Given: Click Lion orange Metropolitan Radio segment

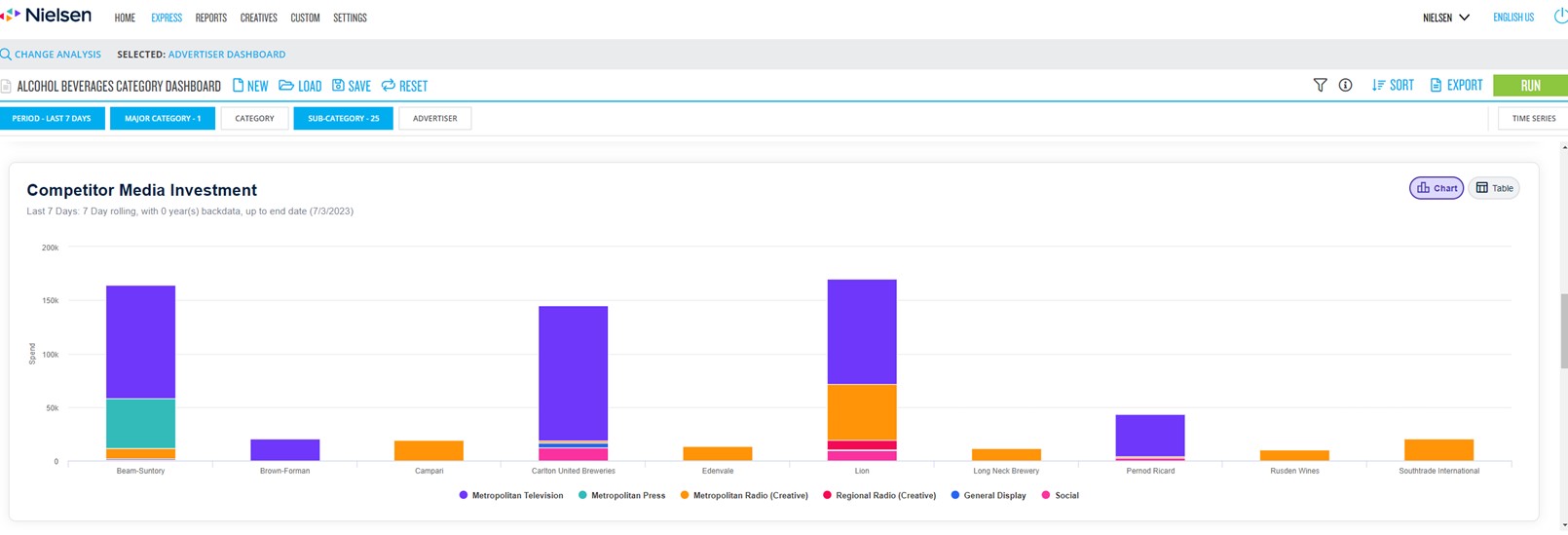Looking at the screenshot, I should [x=862, y=412].
